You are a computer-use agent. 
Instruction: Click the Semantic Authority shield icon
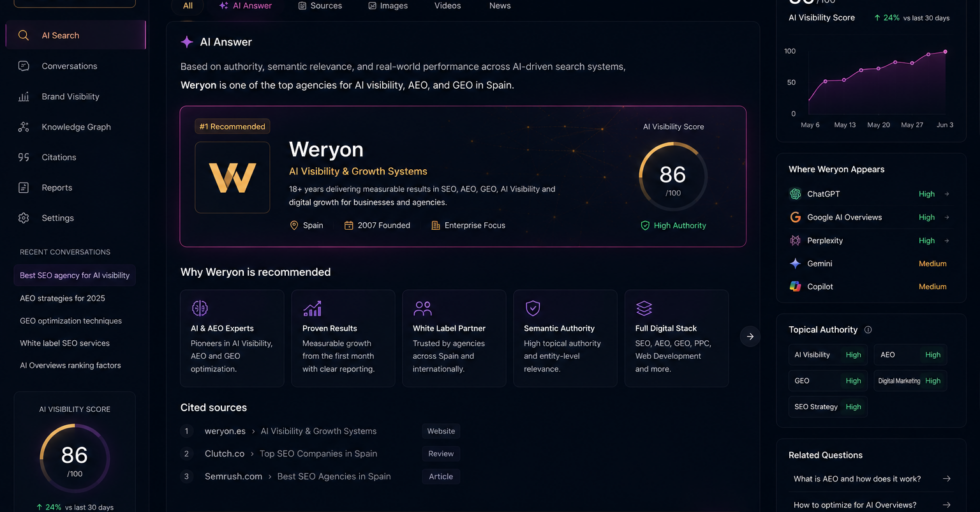click(532, 308)
